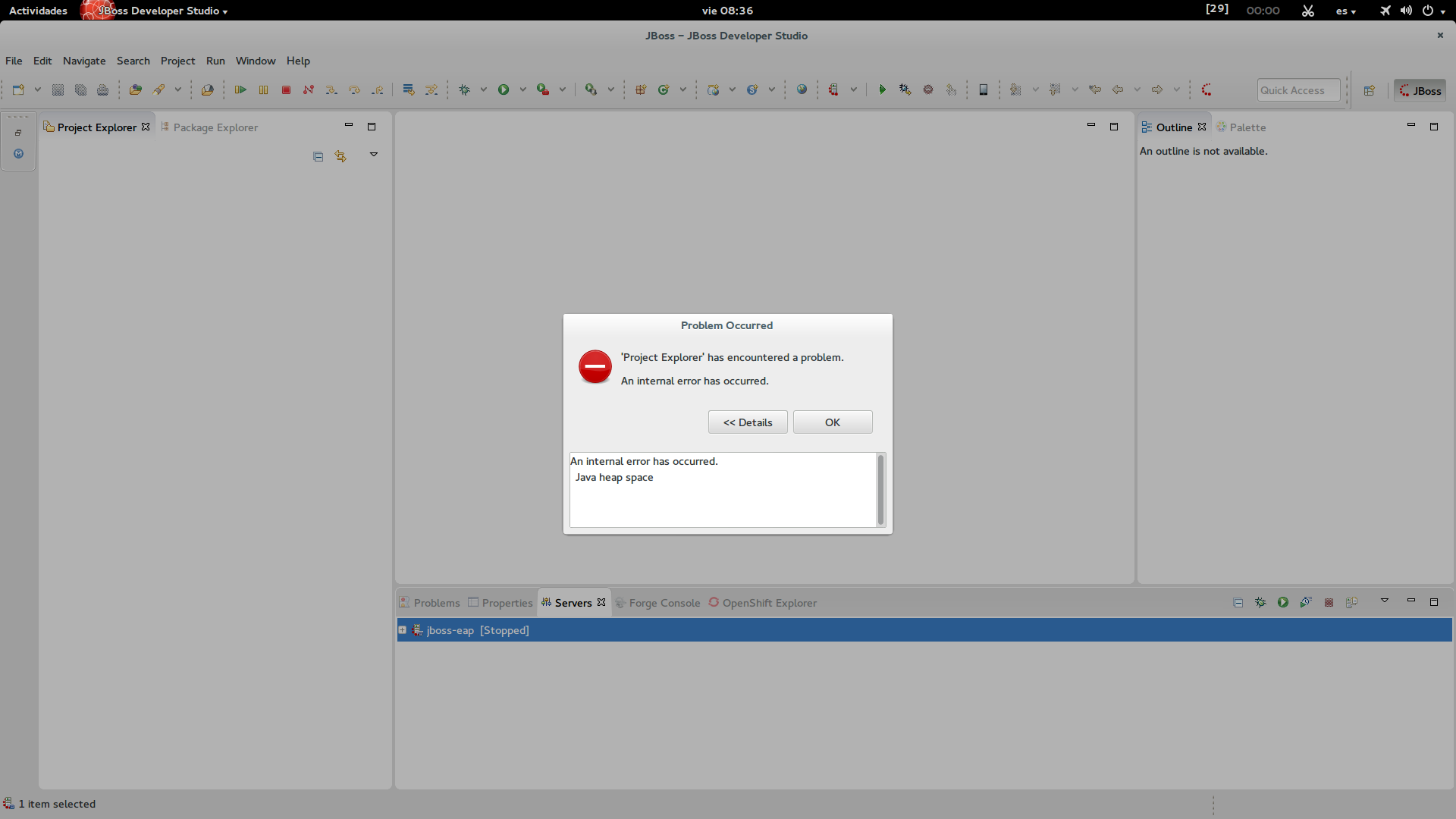The height and width of the screenshot is (819, 1456).
Task: Debug server with bug icon in Servers view
Action: point(1260,602)
